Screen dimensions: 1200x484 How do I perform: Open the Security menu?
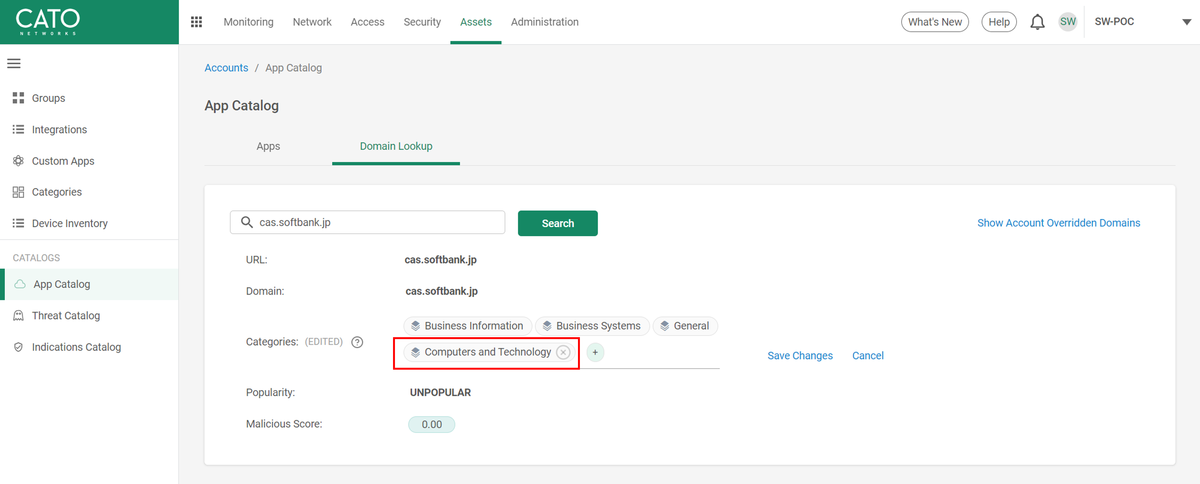click(x=422, y=22)
